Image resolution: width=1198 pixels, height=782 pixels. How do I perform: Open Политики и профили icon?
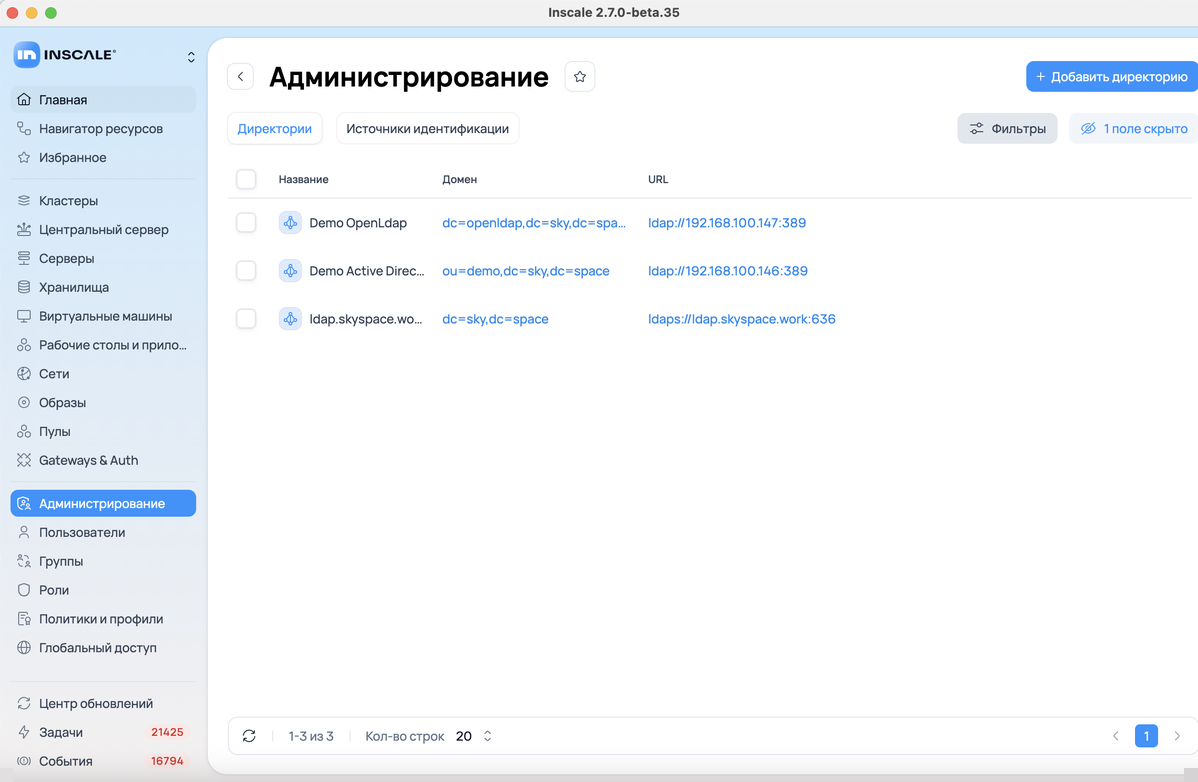click(24, 619)
